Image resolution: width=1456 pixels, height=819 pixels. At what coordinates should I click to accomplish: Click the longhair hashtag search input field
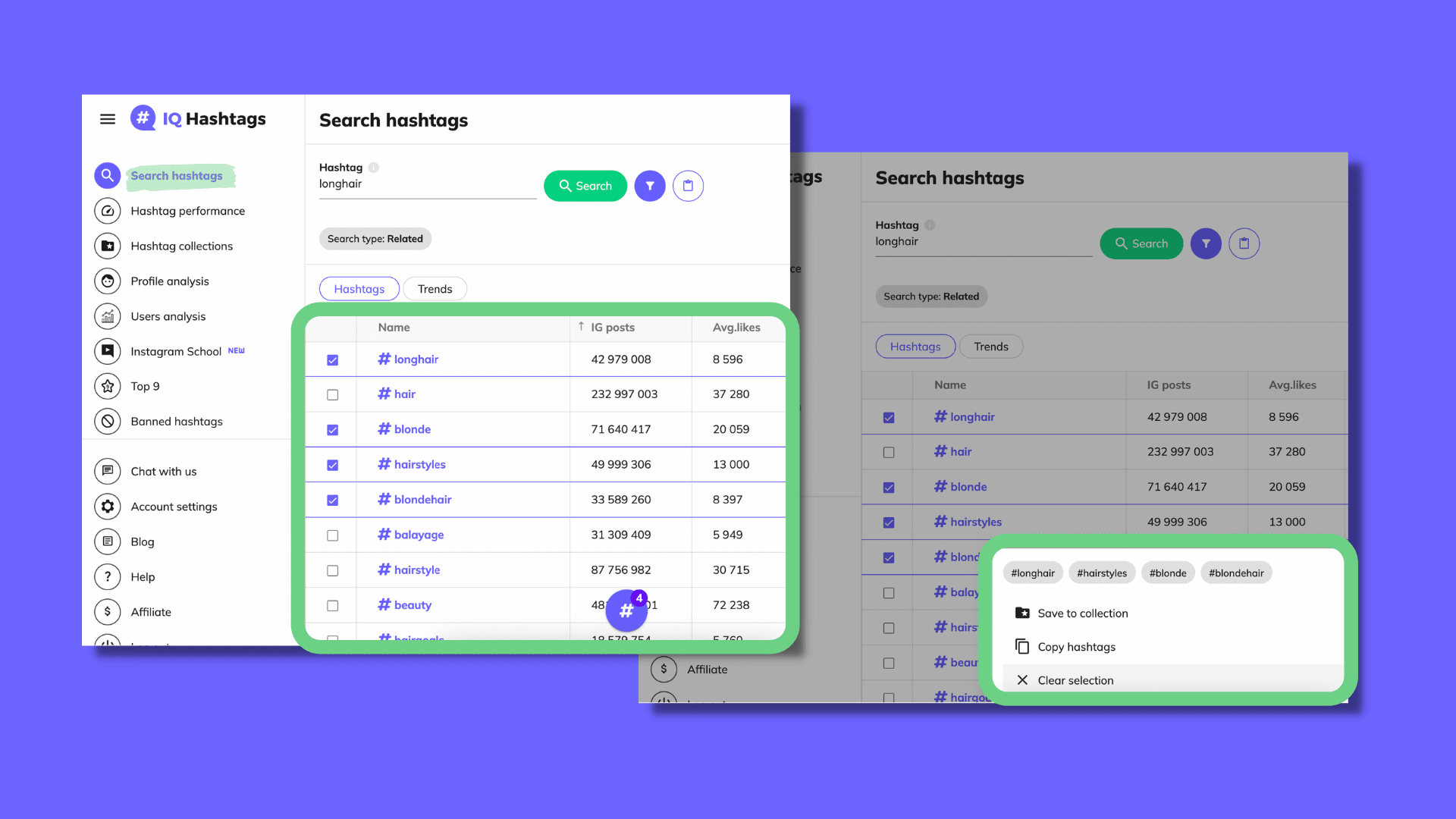[x=427, y=183]
